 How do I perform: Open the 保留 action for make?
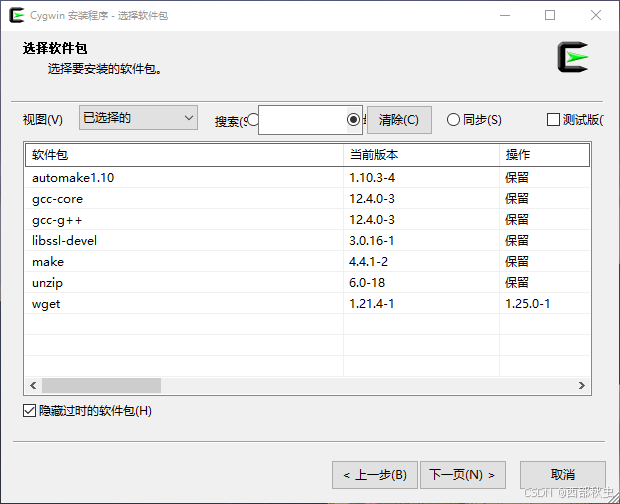point(517,261)
